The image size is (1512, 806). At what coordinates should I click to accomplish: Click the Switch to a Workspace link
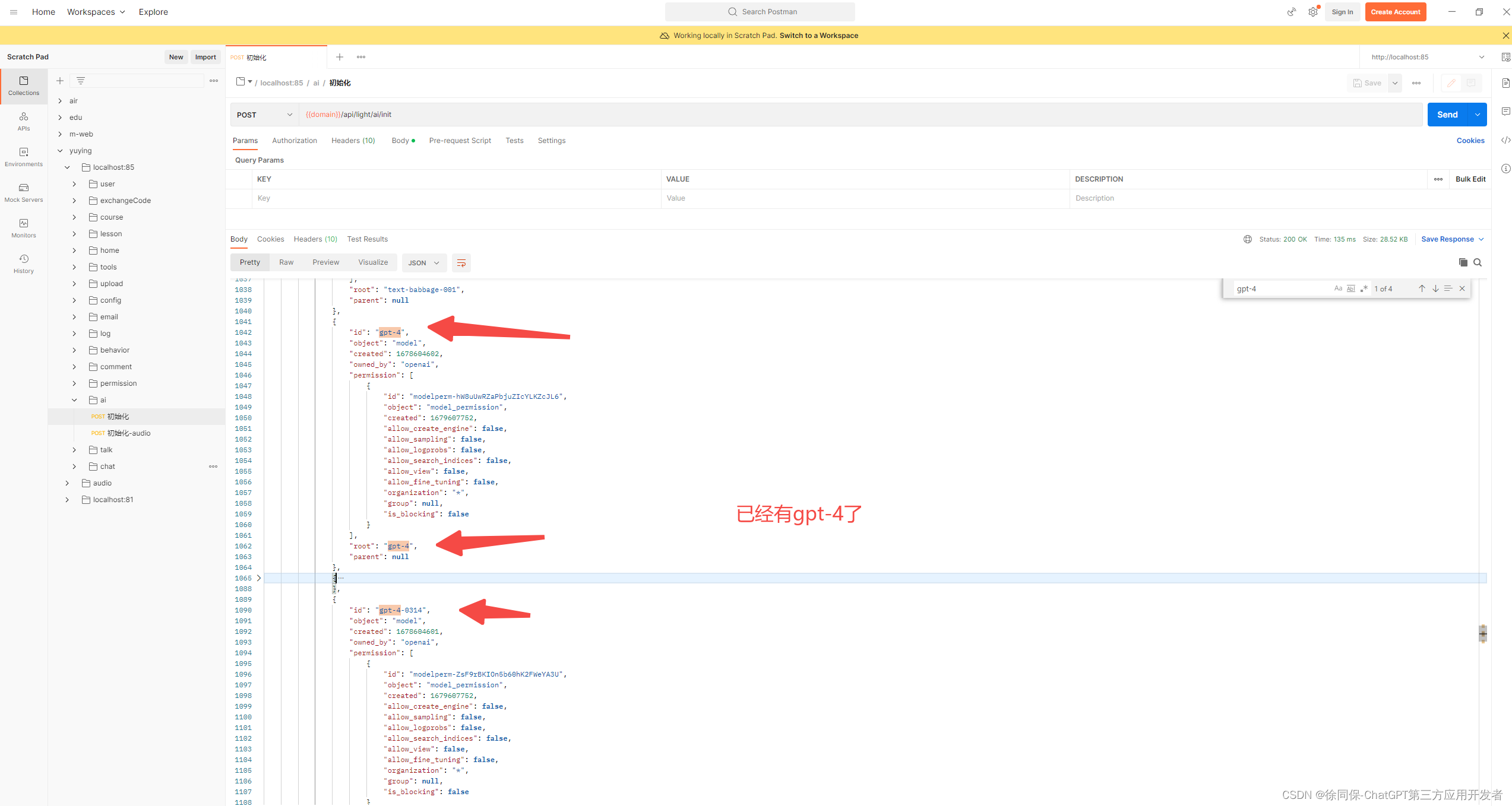click(818, 36)
